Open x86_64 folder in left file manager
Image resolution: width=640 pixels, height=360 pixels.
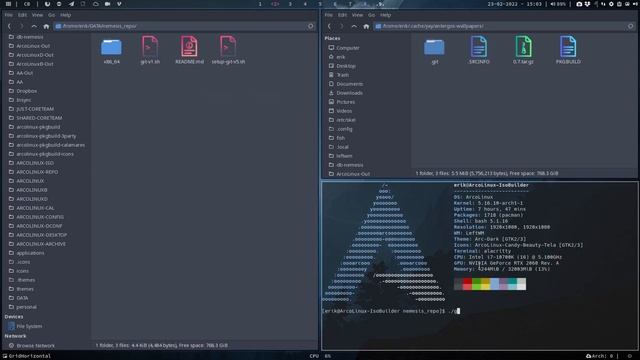pyautogui.click(x=111, y=51)
